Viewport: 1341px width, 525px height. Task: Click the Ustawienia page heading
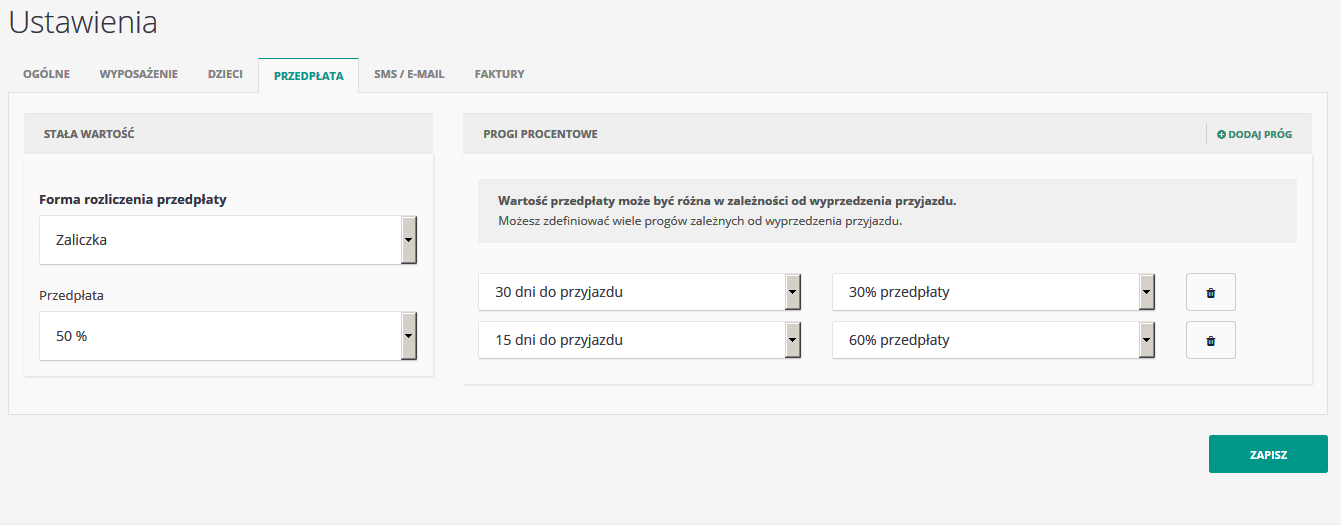coord(83,22)
